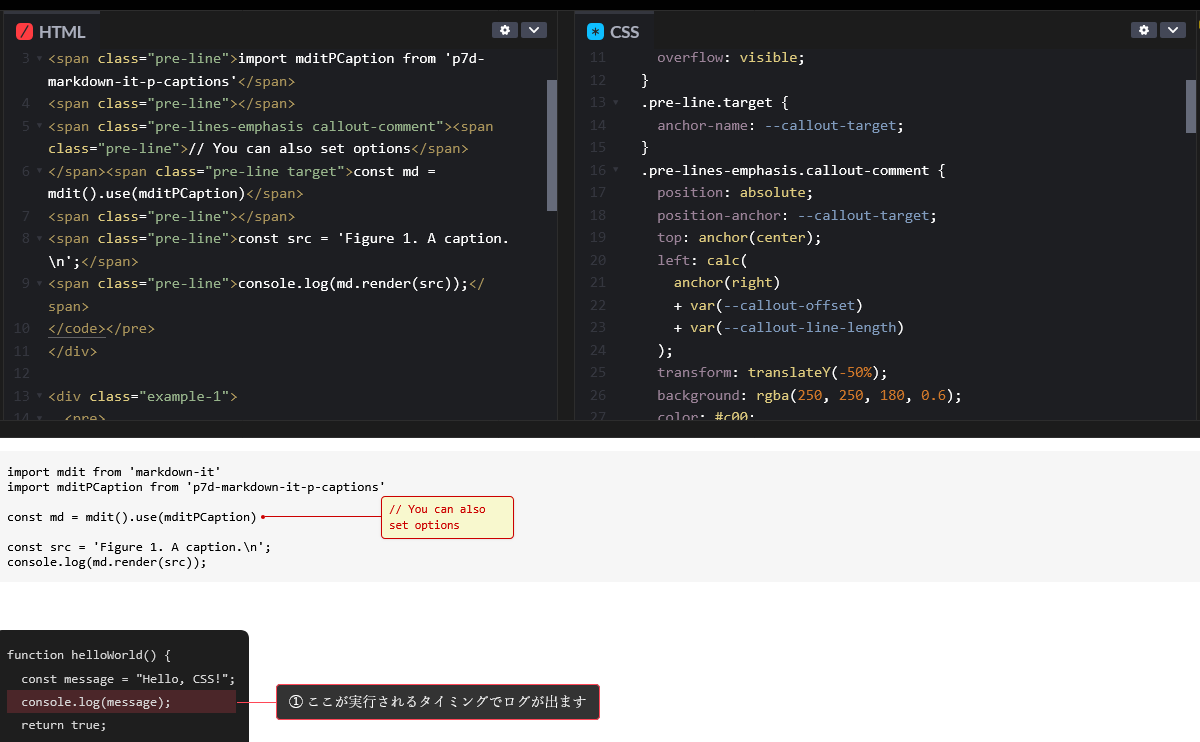Click the red slash HTML icon
1200x742 pixels.
point(24,32)
